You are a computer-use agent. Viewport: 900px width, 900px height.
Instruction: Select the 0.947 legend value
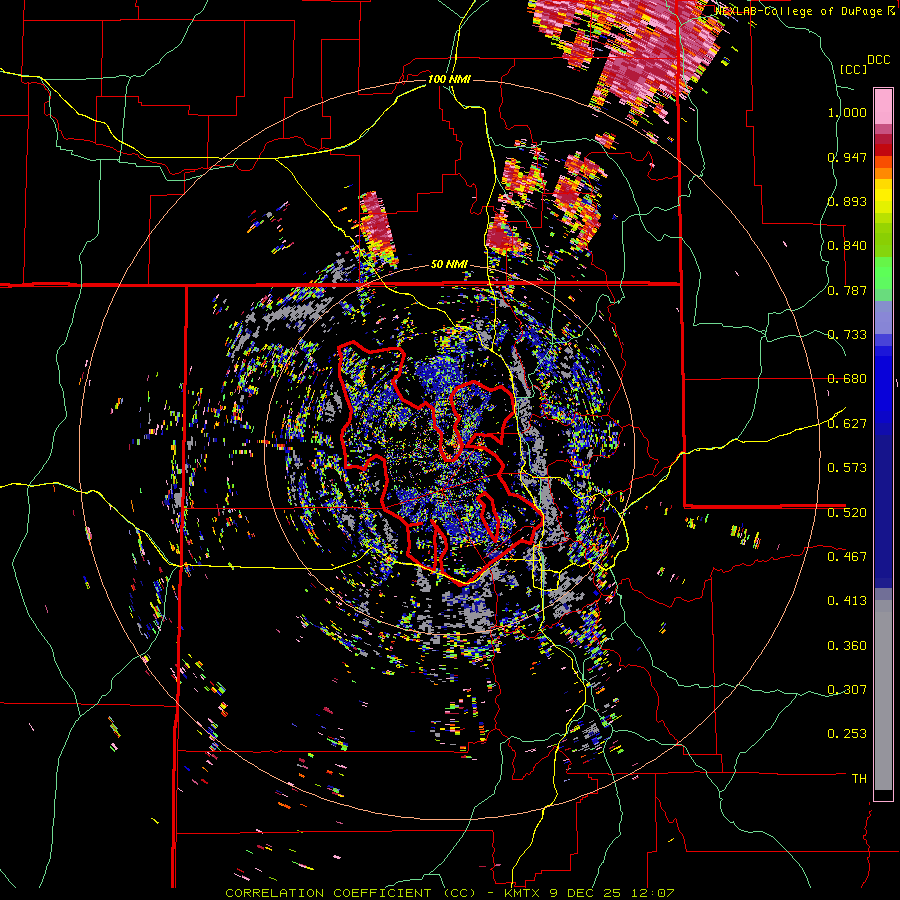coord(847,157)
